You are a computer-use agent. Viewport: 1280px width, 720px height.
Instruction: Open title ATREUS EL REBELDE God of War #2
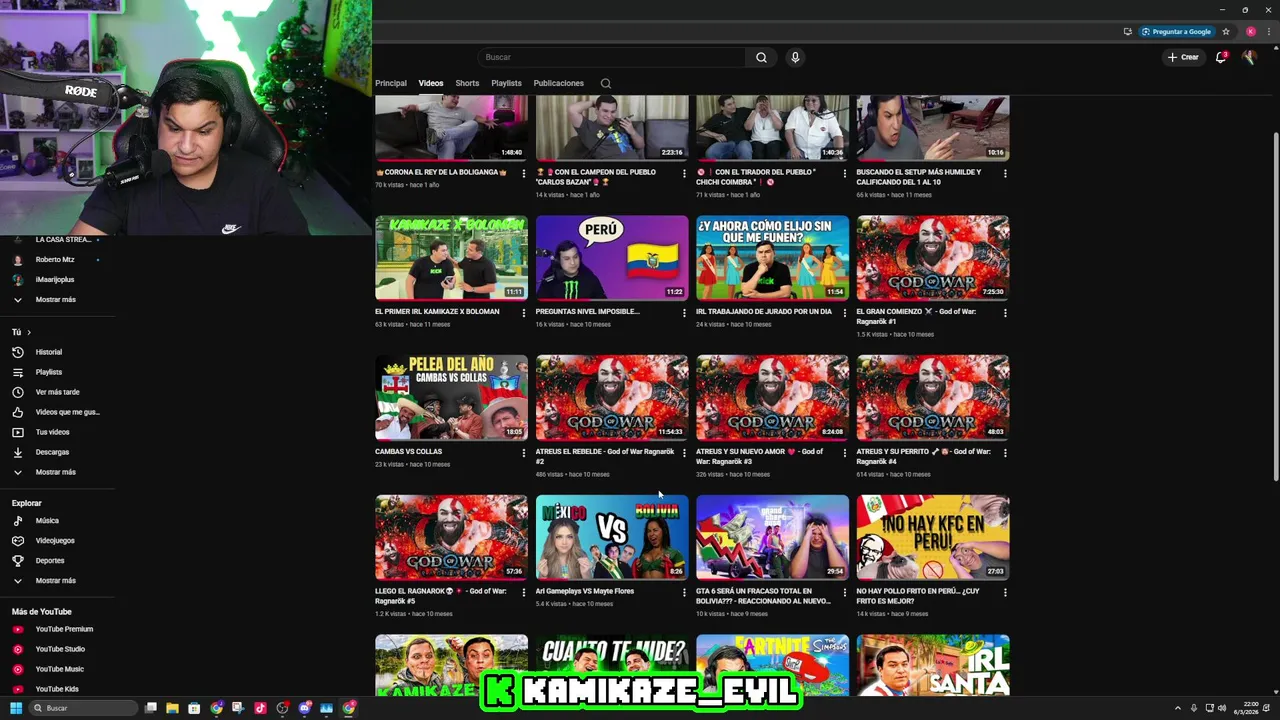[x=605, y=456]
